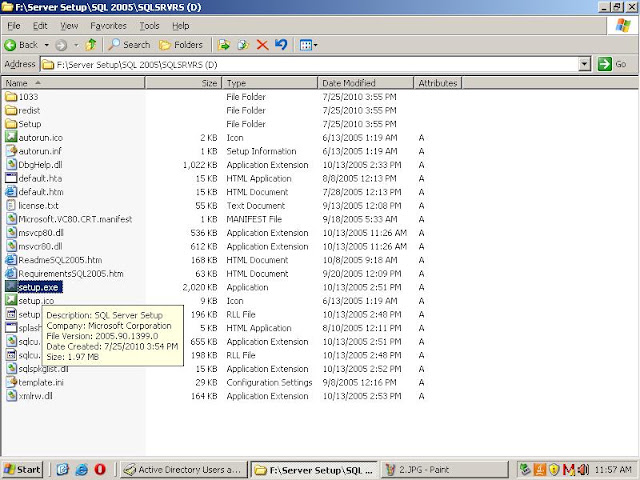The image size is (640, 480).
Task: Open the View menu
Action: (x=69, y=26)
